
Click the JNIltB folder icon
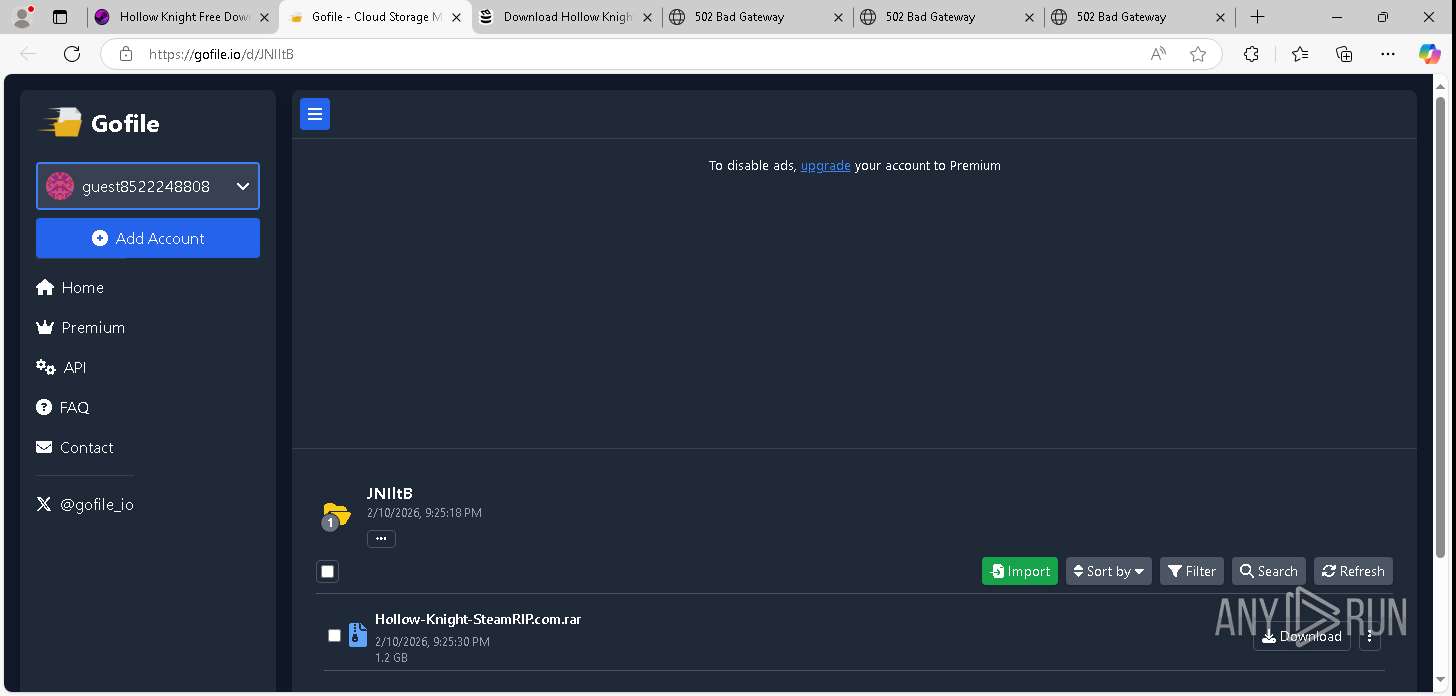pos(336,516)
